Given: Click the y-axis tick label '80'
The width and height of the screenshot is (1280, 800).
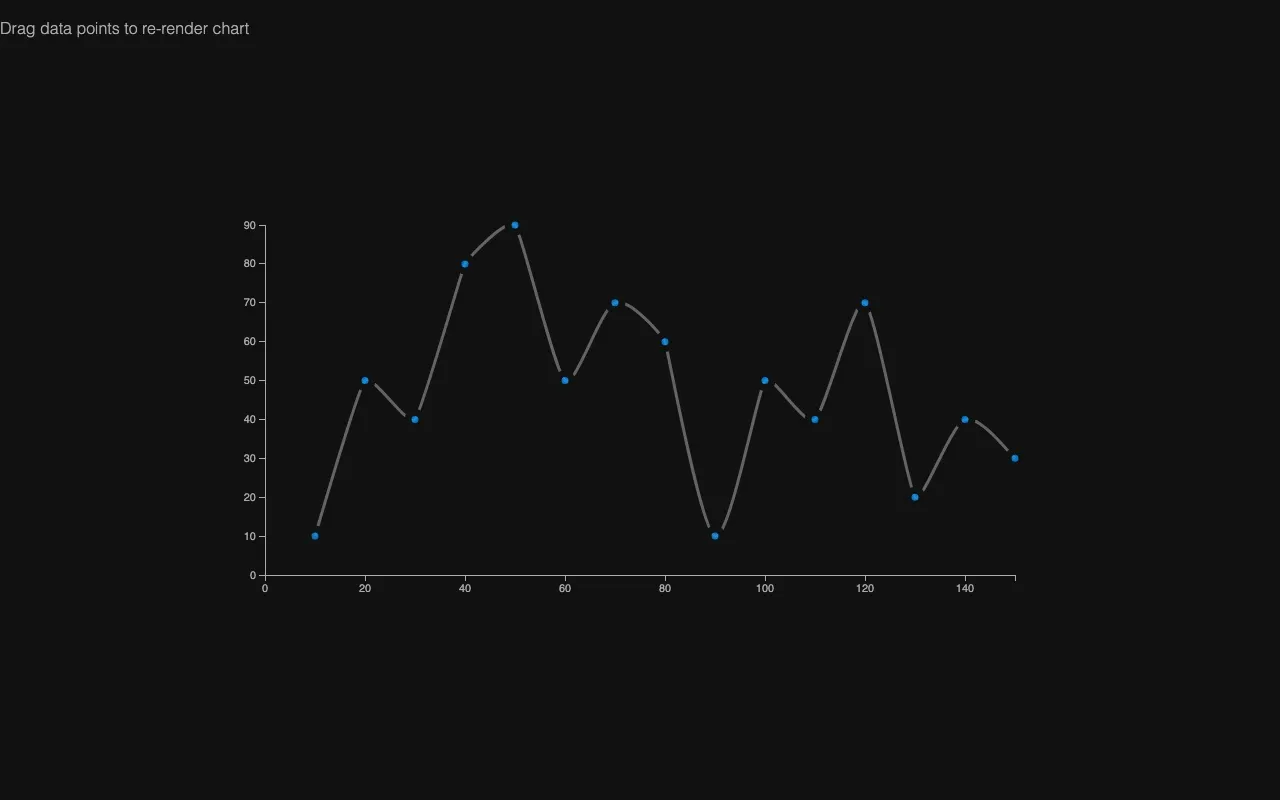Looking at the screenshot, I should click(250, 264).
